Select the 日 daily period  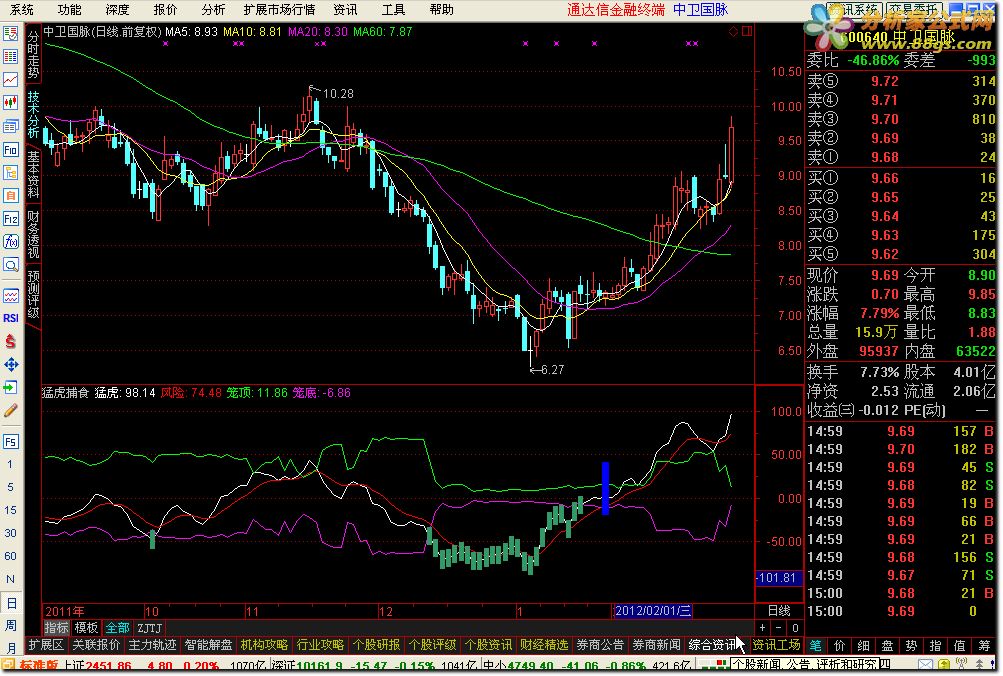pyautogui.click(x=11, y=602)
